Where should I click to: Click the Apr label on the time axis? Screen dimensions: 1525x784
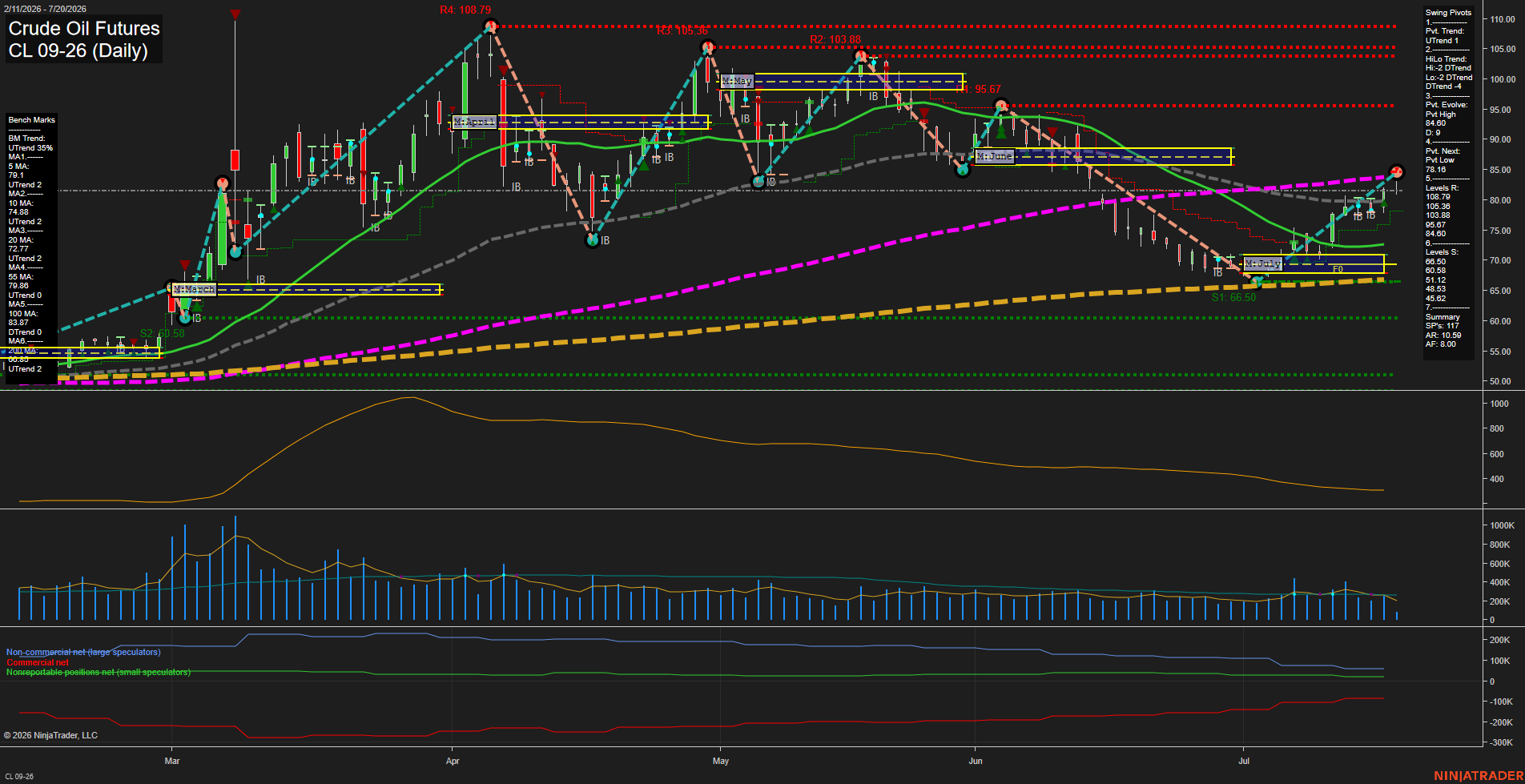coord(453,761)
